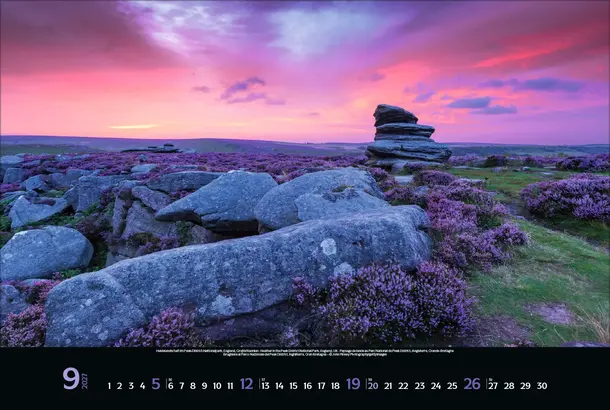Click the large month number 9
The height and width of the screenshot is (410, 610).
[70, 378]
